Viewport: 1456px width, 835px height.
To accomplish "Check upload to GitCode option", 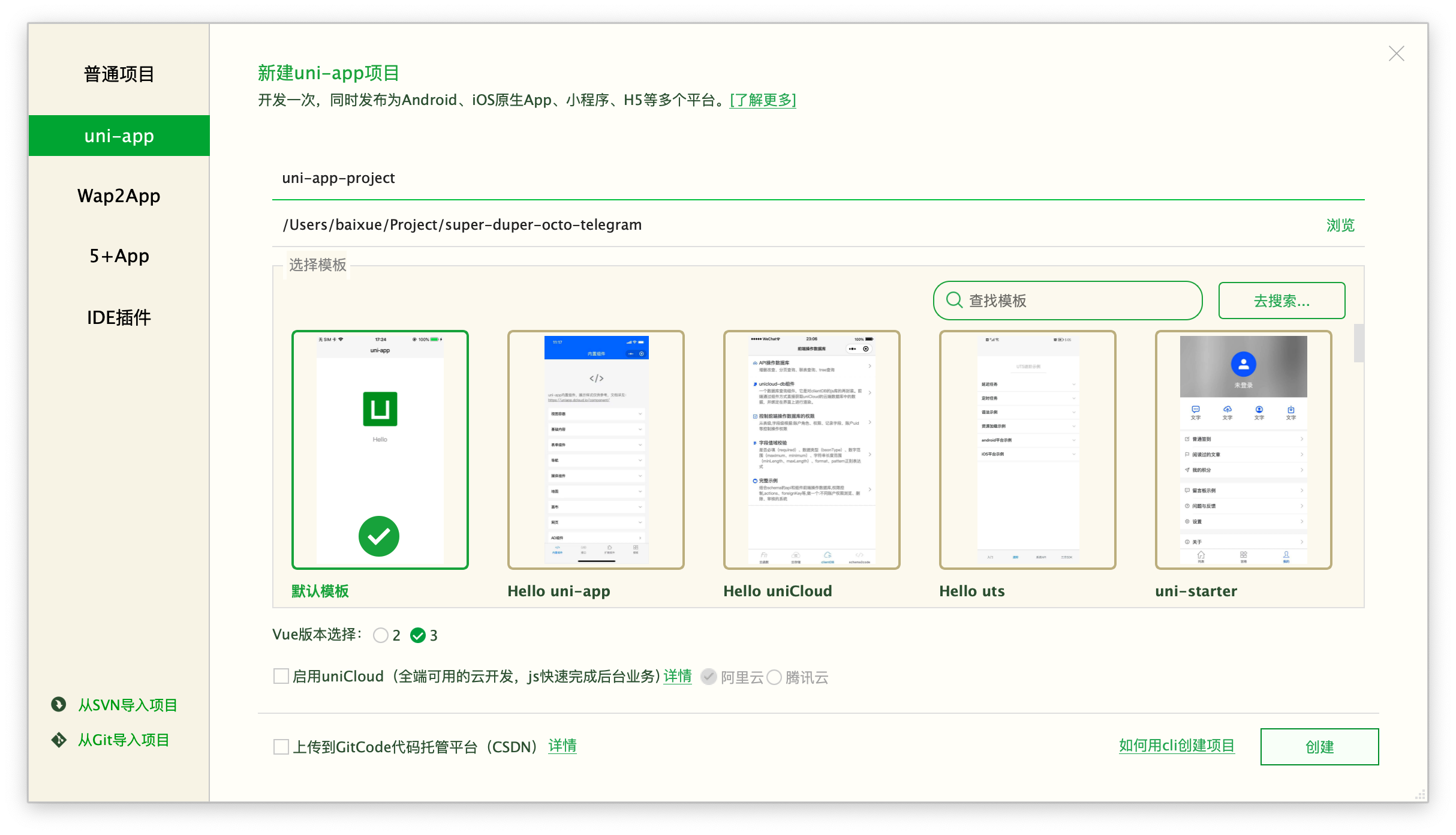I will tap(281, 747).
